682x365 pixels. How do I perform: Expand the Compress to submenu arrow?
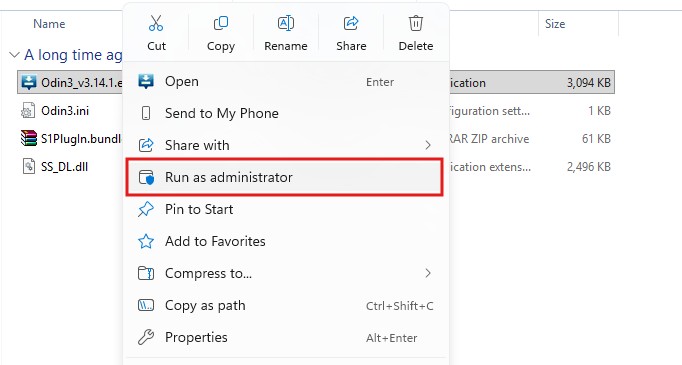[428, 273]
